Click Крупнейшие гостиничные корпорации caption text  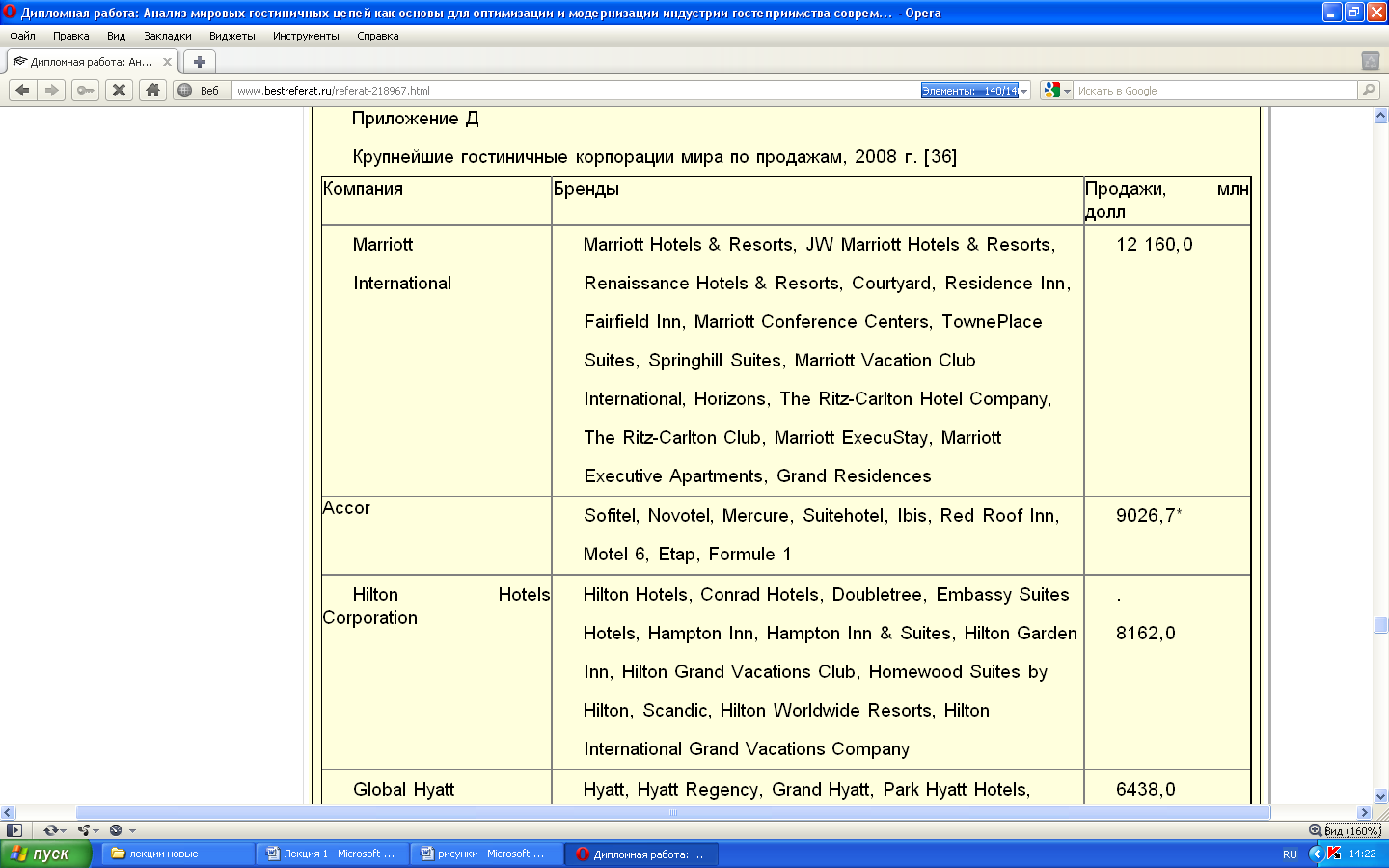pyautogui.click(x=654, y=157)
